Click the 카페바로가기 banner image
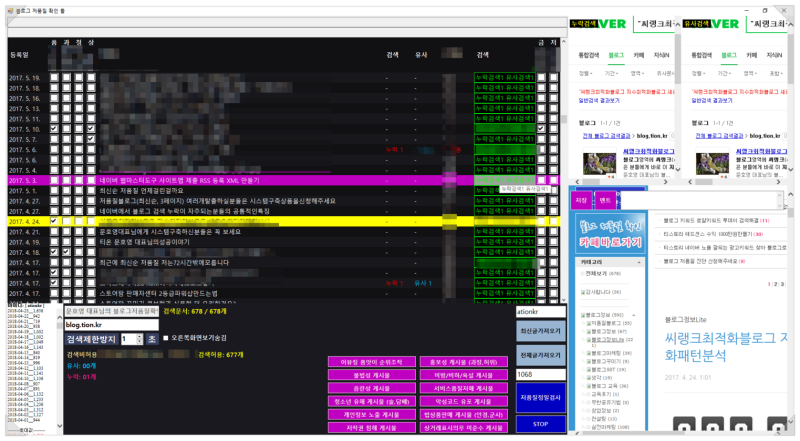This screenshot has width=800, height=441. pos(610,234)
